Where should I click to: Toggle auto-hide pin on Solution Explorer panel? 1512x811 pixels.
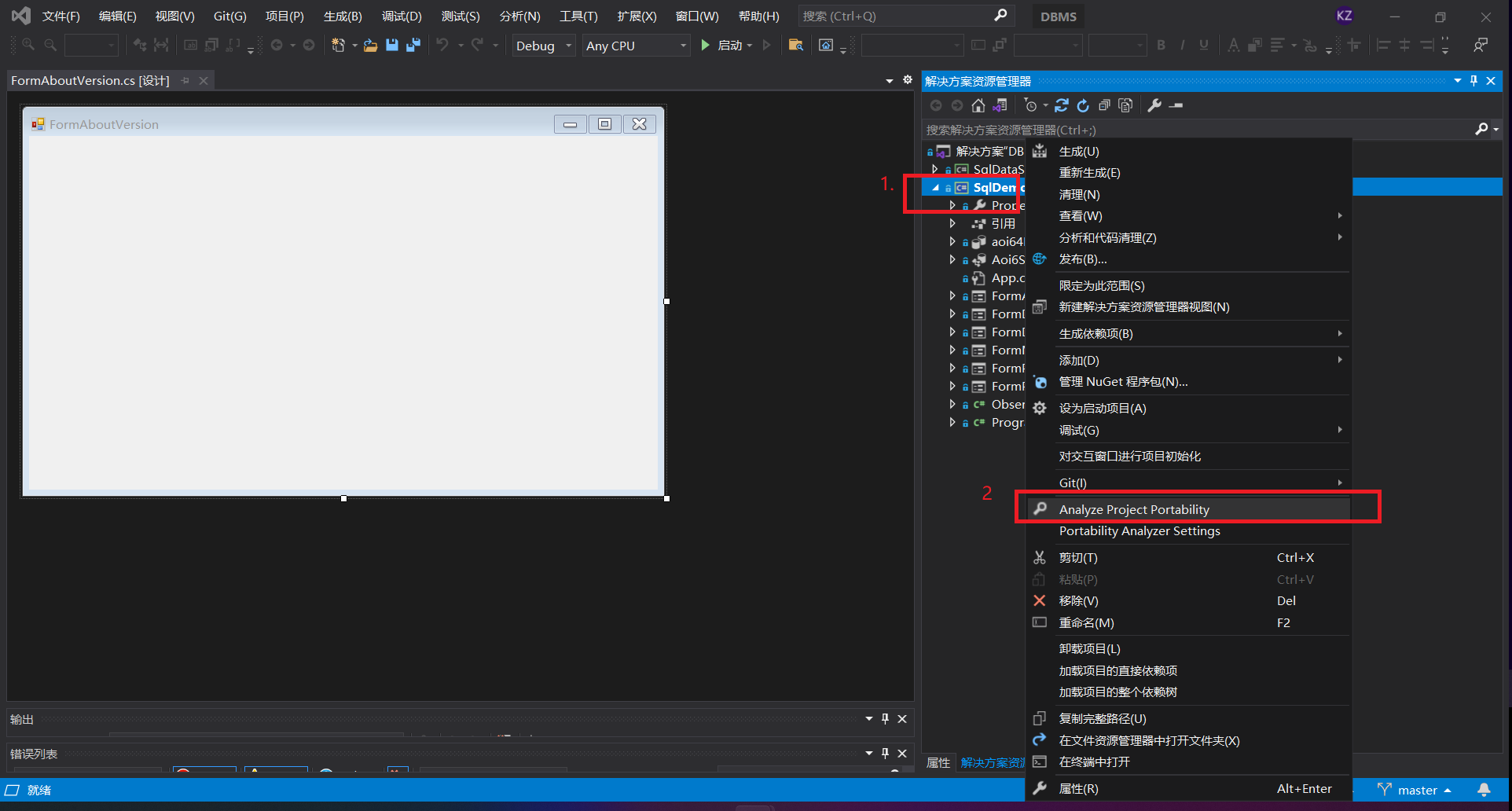pyautogui.click(x=1473, y=81)
